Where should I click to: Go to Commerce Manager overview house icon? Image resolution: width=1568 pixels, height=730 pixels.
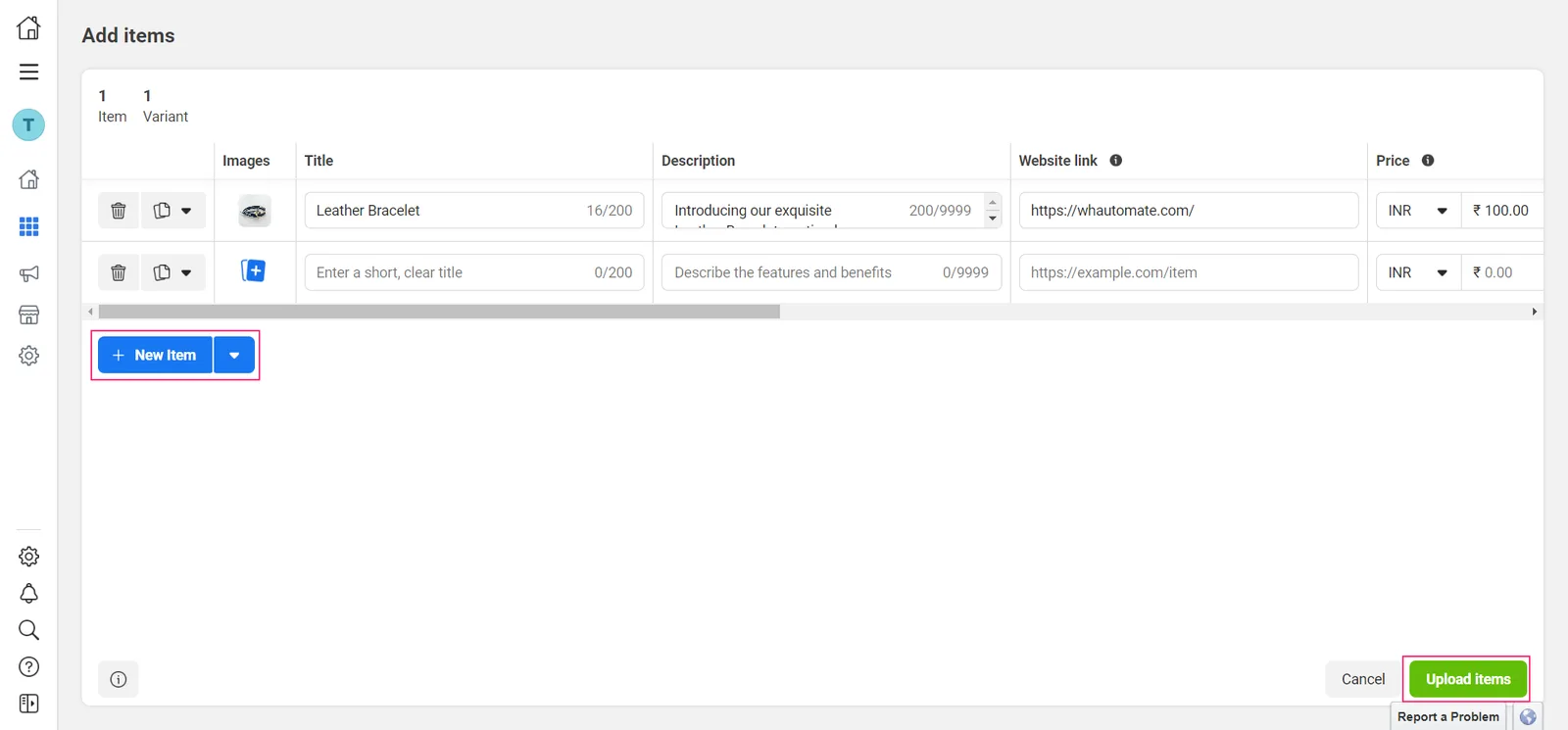(28, 179)
